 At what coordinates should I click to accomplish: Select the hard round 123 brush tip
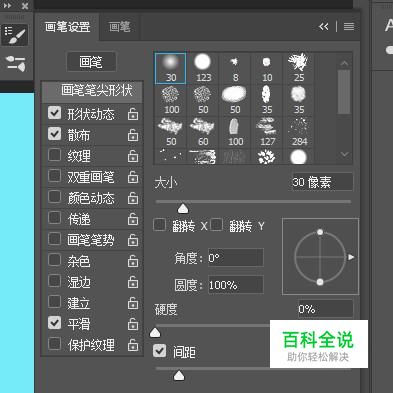click(x=203, y=68)
